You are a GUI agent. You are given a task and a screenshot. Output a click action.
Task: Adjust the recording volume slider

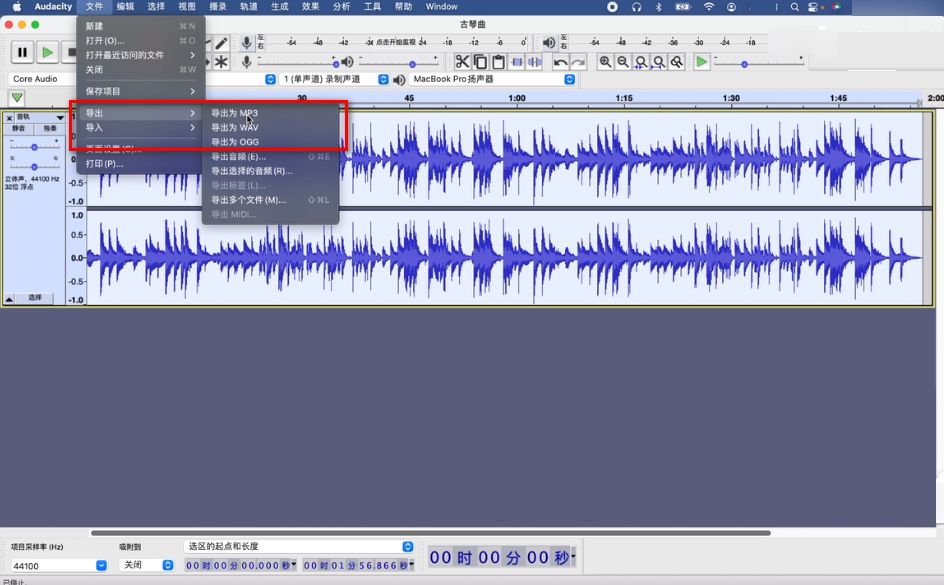click(298, 62)
